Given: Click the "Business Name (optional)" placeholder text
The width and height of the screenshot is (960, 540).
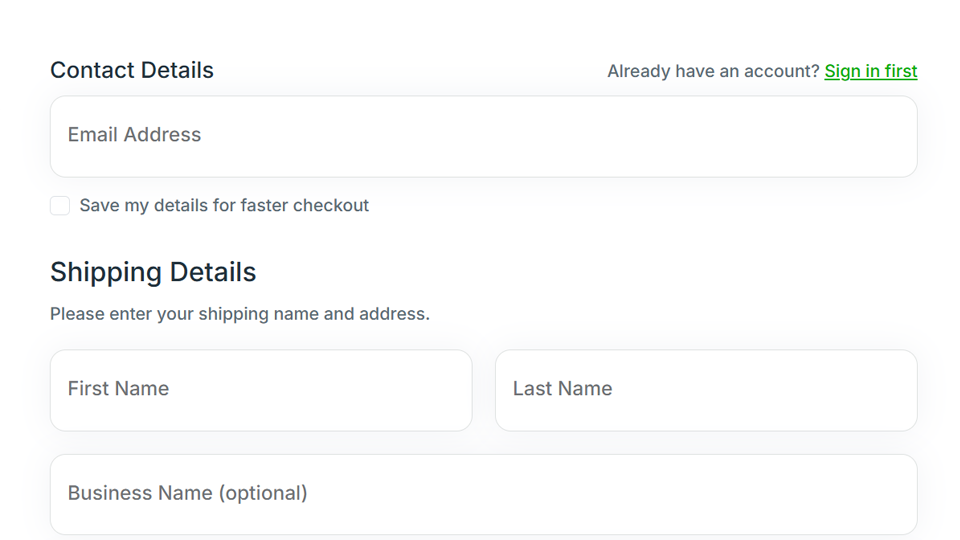Looking at the screenshot, I should pos(187,493).
